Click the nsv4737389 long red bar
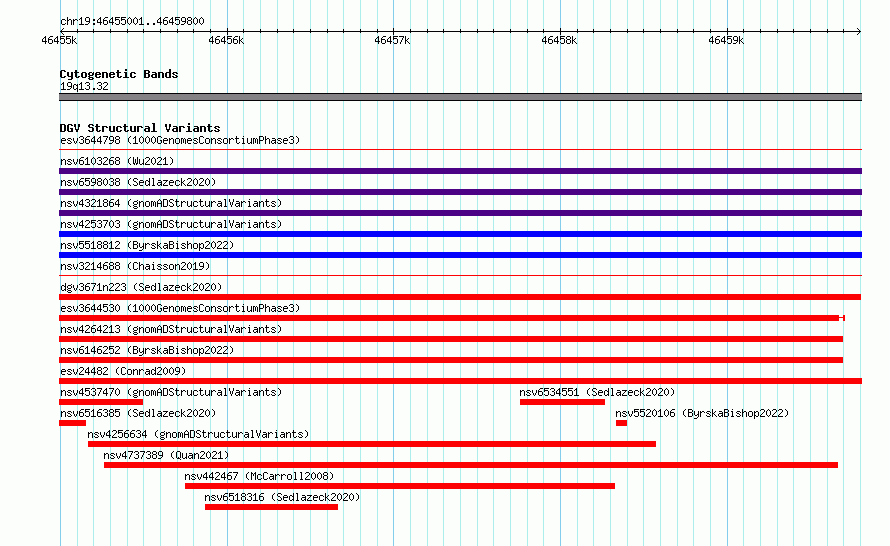 point(471,465)
